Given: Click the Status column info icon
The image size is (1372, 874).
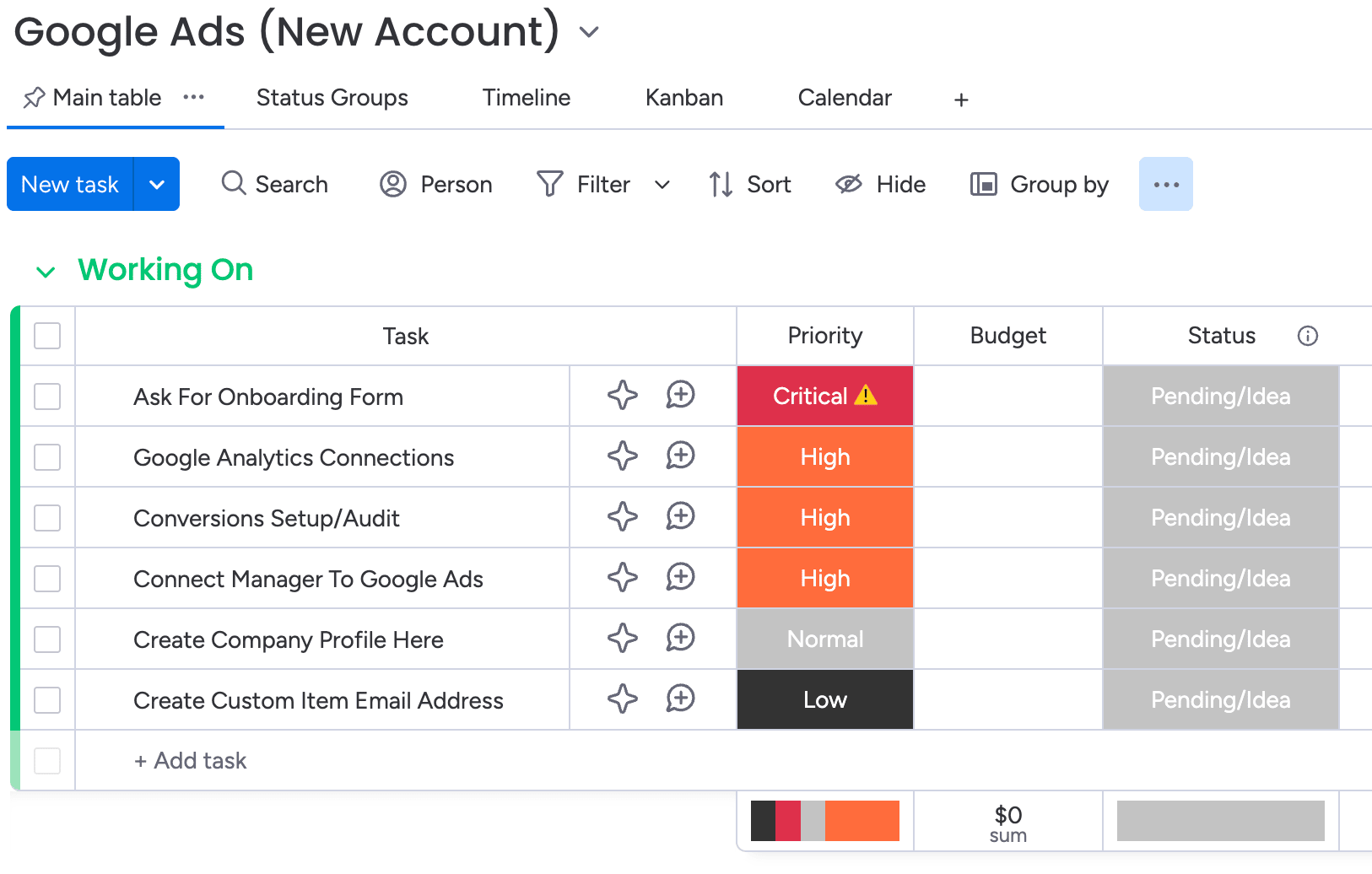Looking at the screenshot, I should [1307, 336].
